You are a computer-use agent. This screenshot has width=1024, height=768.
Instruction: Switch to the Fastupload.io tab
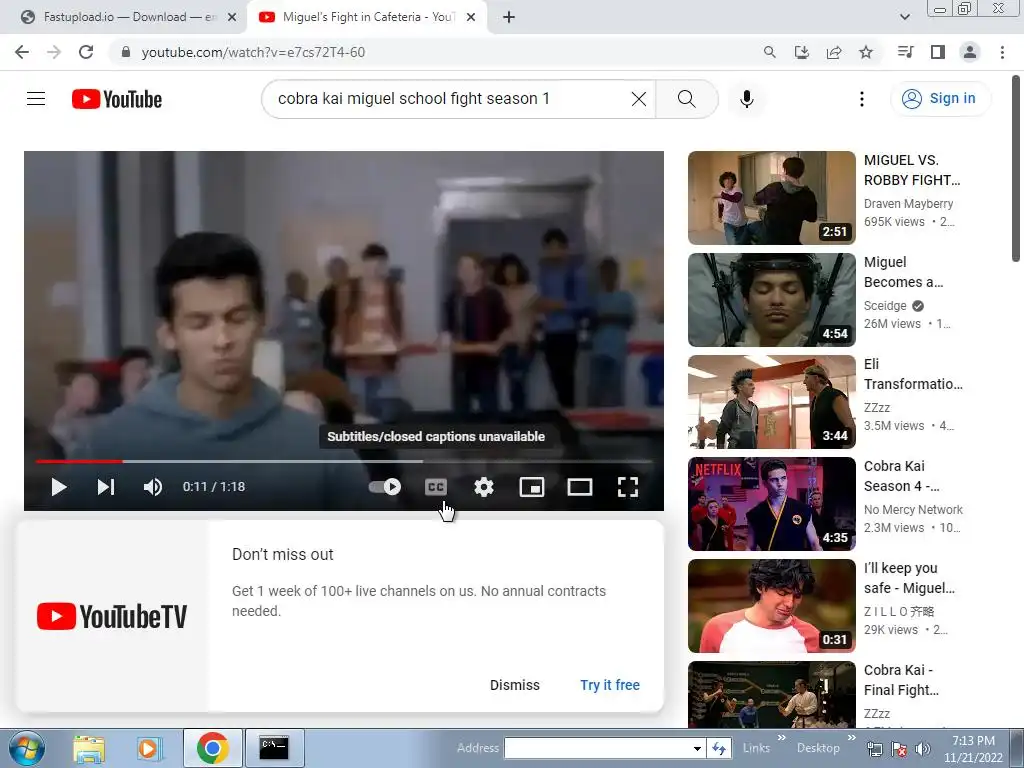[x=130, y=17]
